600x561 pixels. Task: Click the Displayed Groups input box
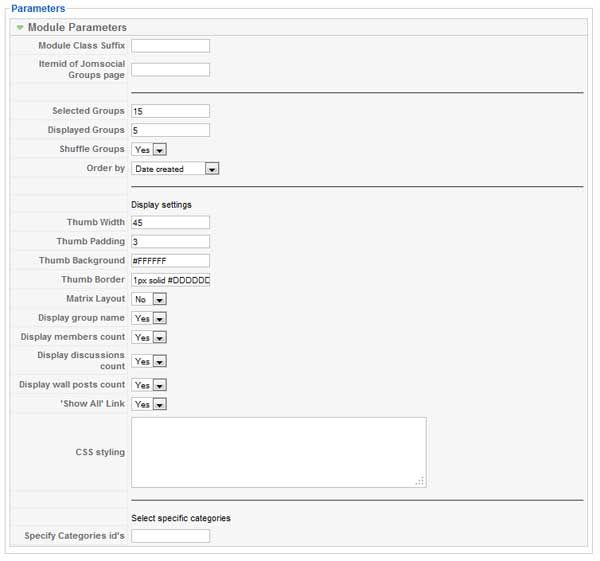pos(170,130)
